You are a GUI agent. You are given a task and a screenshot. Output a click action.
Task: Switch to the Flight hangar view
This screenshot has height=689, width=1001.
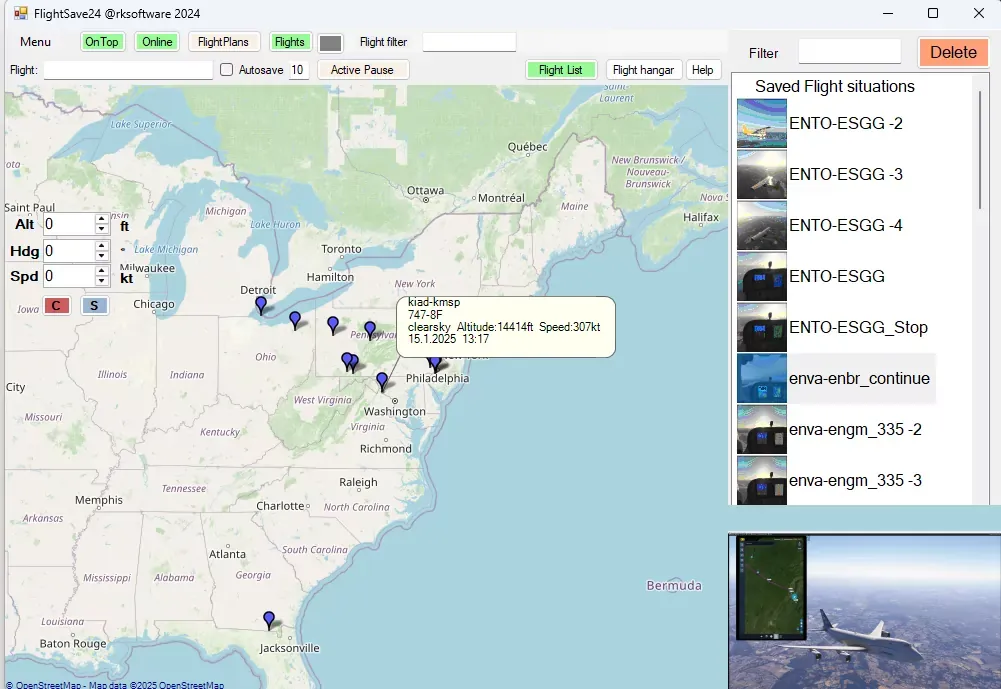pos(645,70)
